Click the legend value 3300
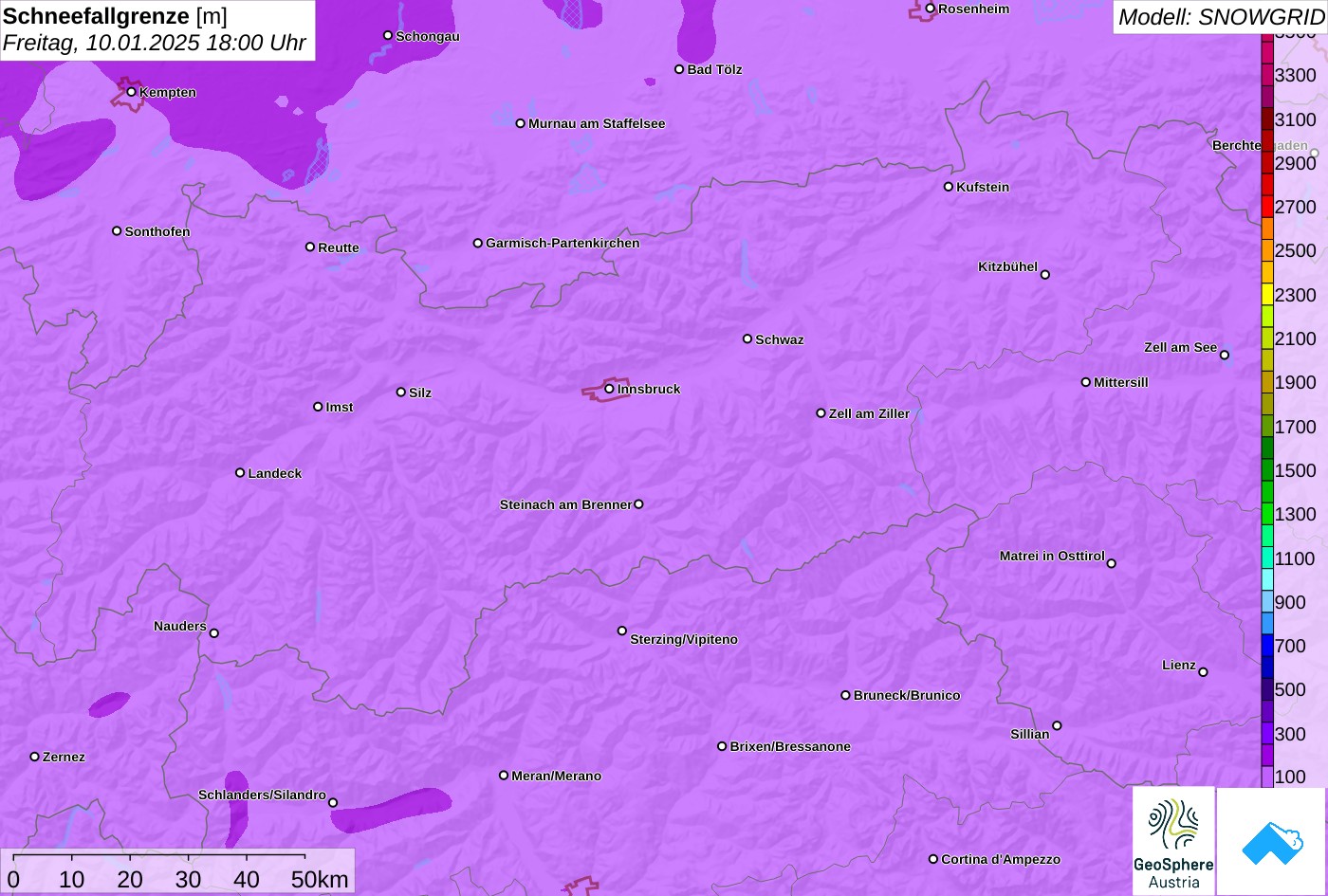The height and width of the screenshot is (896, 1328). click(x=1296, y=75)
